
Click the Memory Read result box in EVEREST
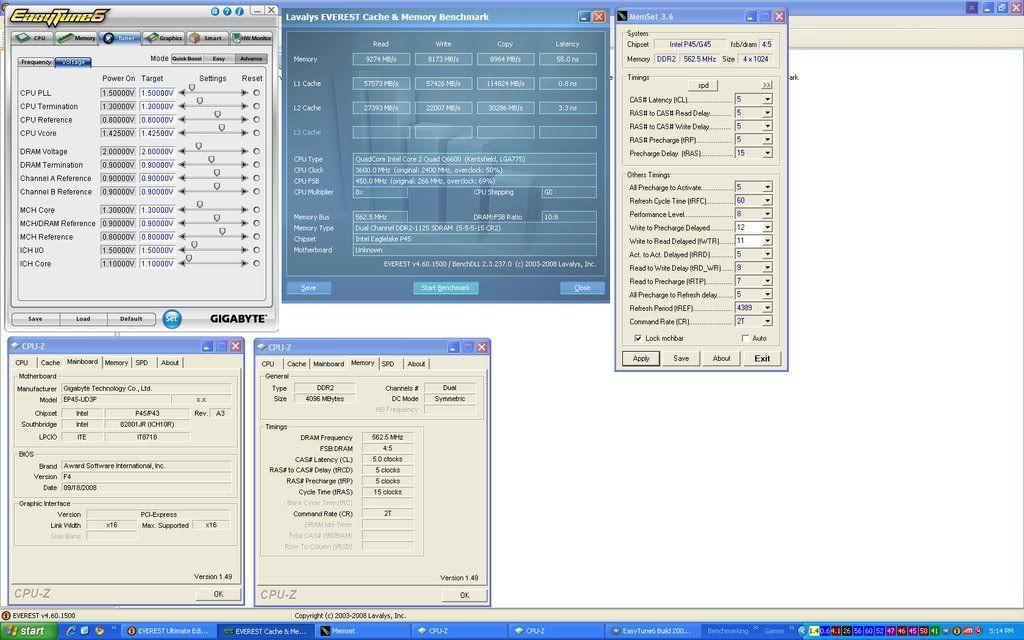point(381,59)
